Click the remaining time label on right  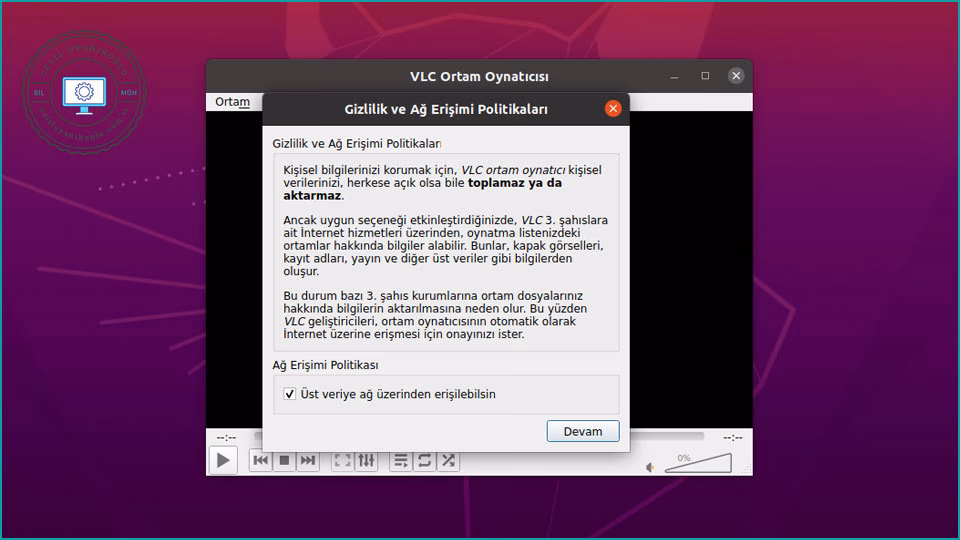point(733,437)
